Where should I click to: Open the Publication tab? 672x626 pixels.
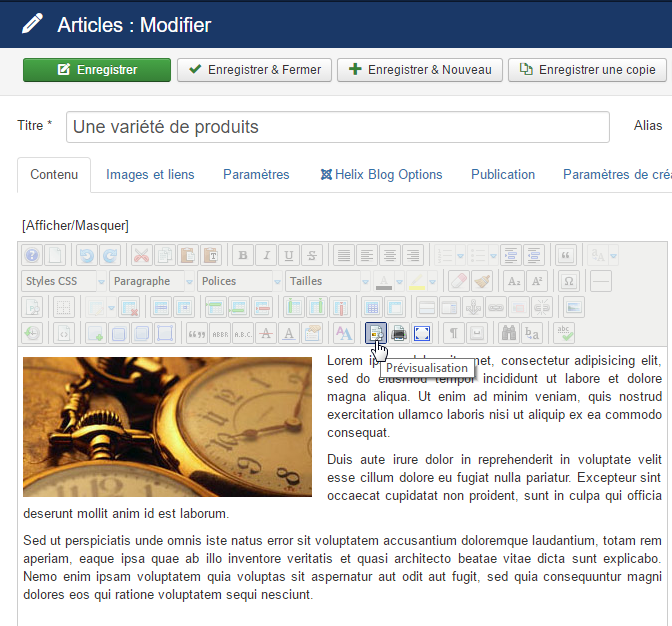pos(503,174)
